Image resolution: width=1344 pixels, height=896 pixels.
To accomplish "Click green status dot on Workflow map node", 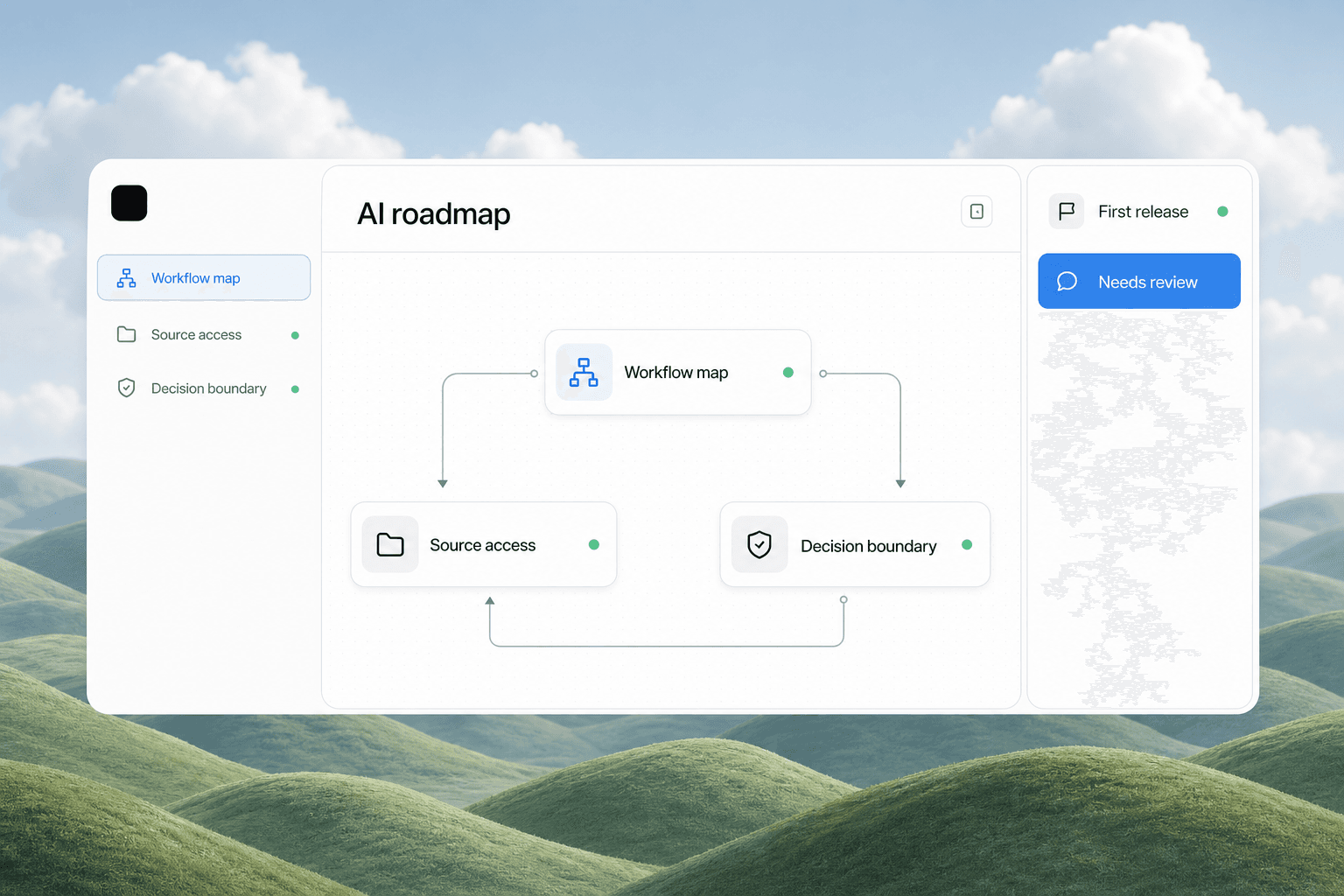I will 788,372.
